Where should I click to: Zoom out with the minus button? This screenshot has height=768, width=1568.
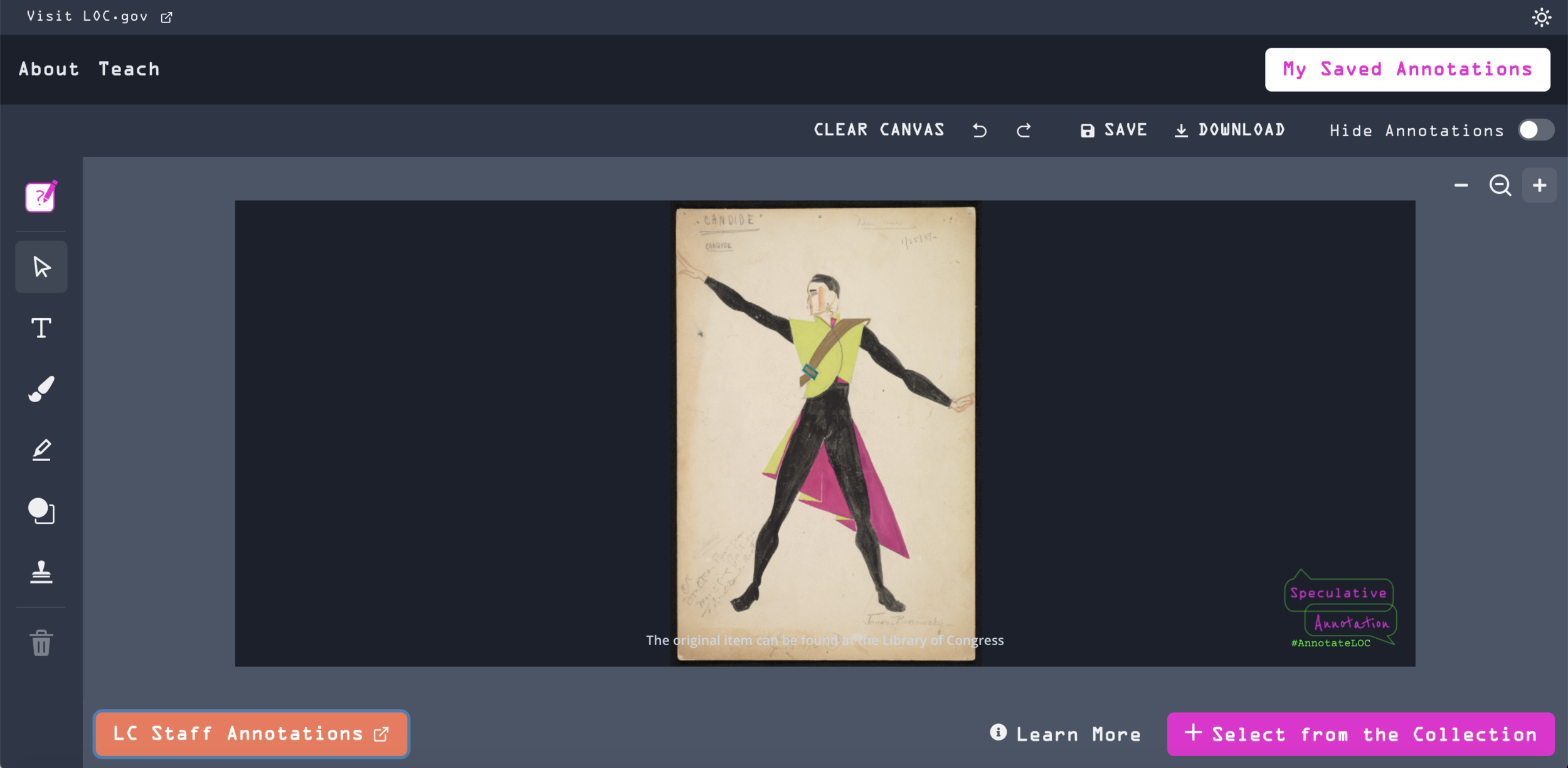point(1461,185)
